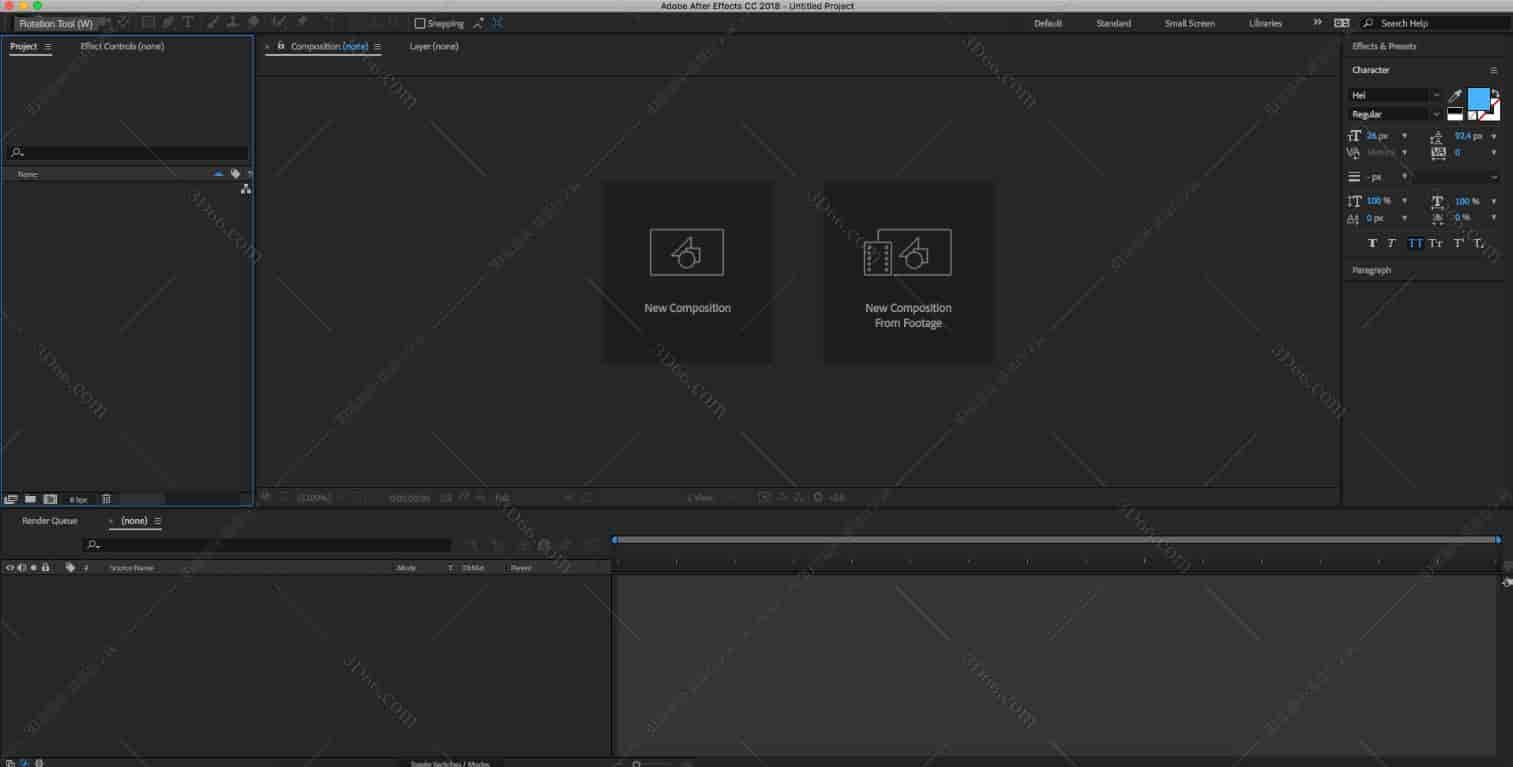Viewport: 1513px width, 767px height.
Task: Toggle Faux Bold text style
Action: [x=1372, y=243]
